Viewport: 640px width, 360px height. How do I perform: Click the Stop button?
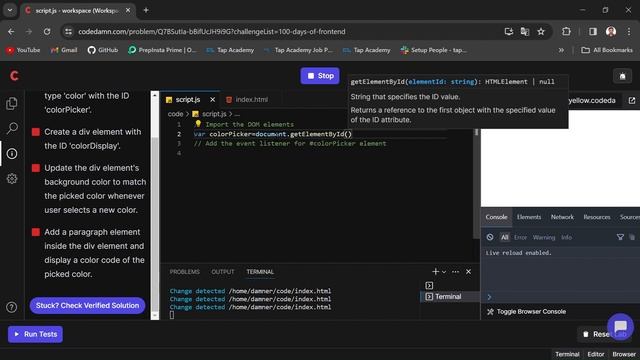point(320,76)
